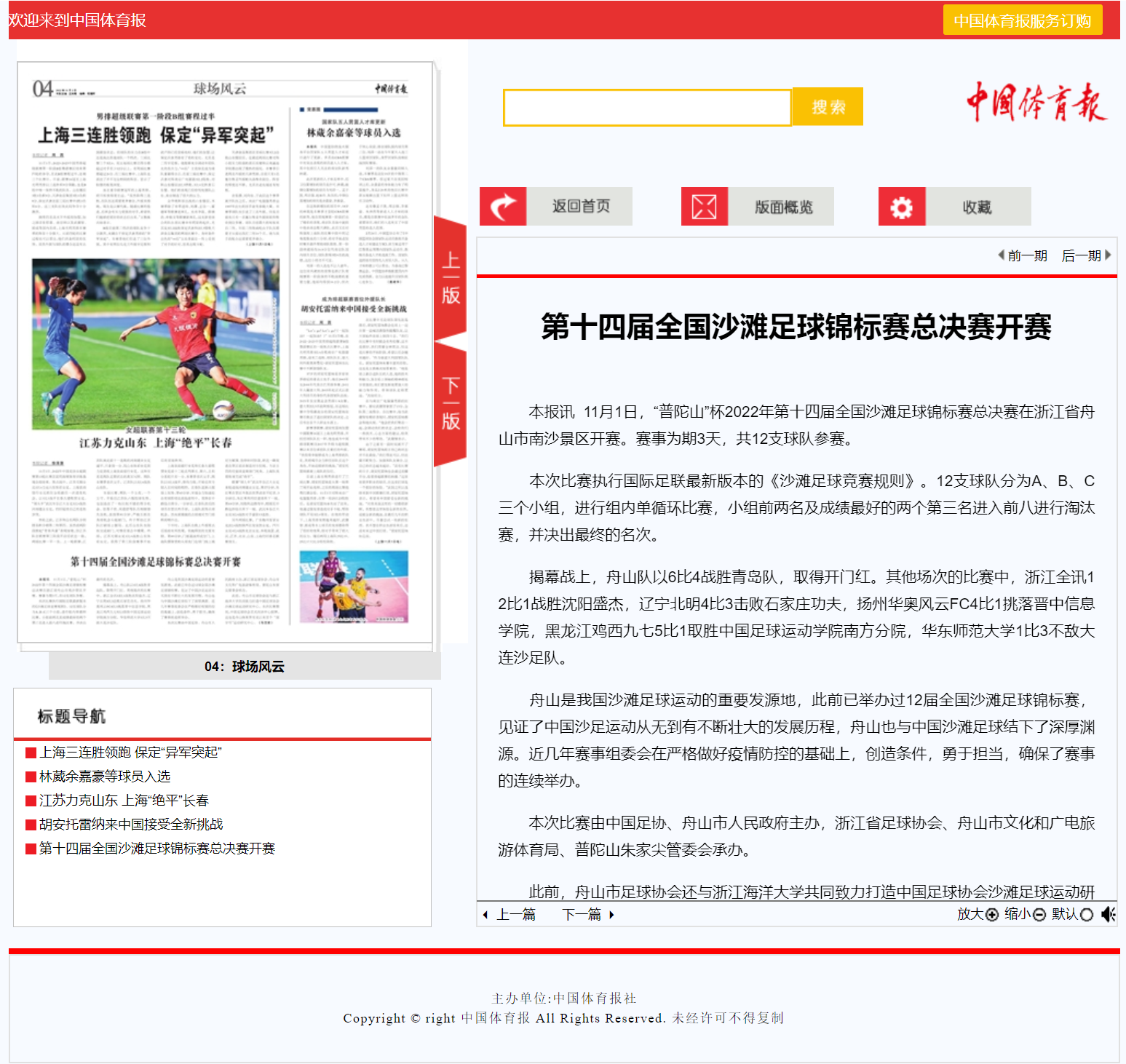
Task: Click the zoom-out 缩小 minus icon
Action: pyautogui.click(x=1039, y=915)
